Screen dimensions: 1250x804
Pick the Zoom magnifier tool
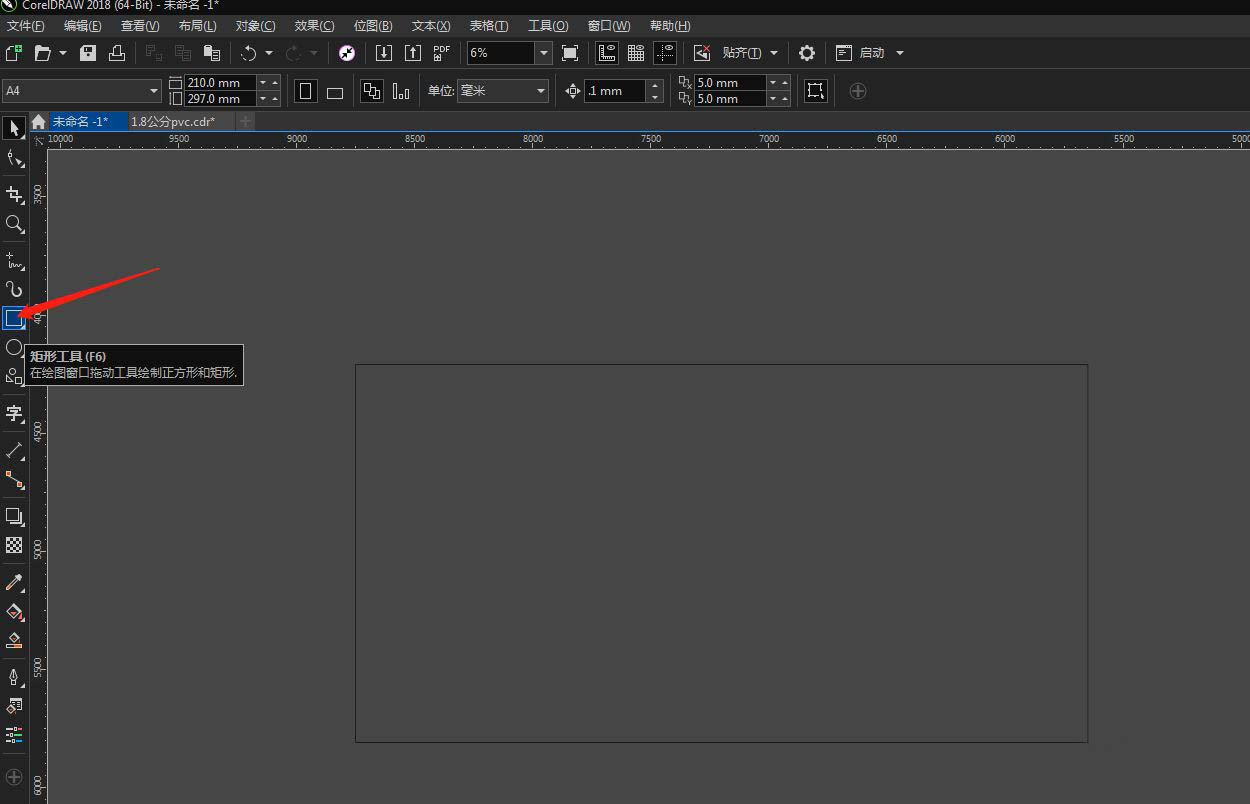14,224
